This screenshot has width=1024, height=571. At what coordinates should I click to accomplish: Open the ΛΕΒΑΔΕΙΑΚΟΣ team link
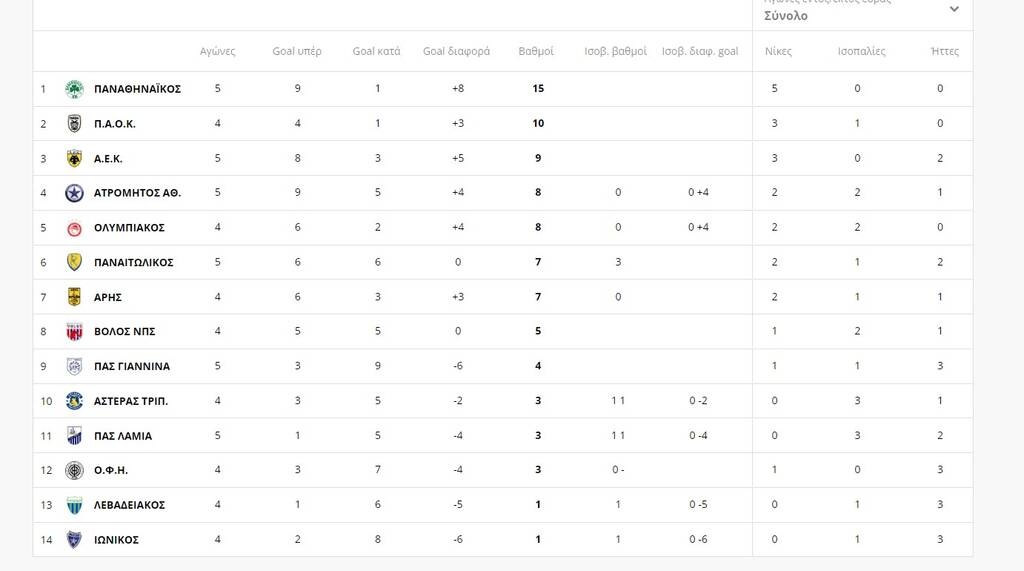coord(129,505)
